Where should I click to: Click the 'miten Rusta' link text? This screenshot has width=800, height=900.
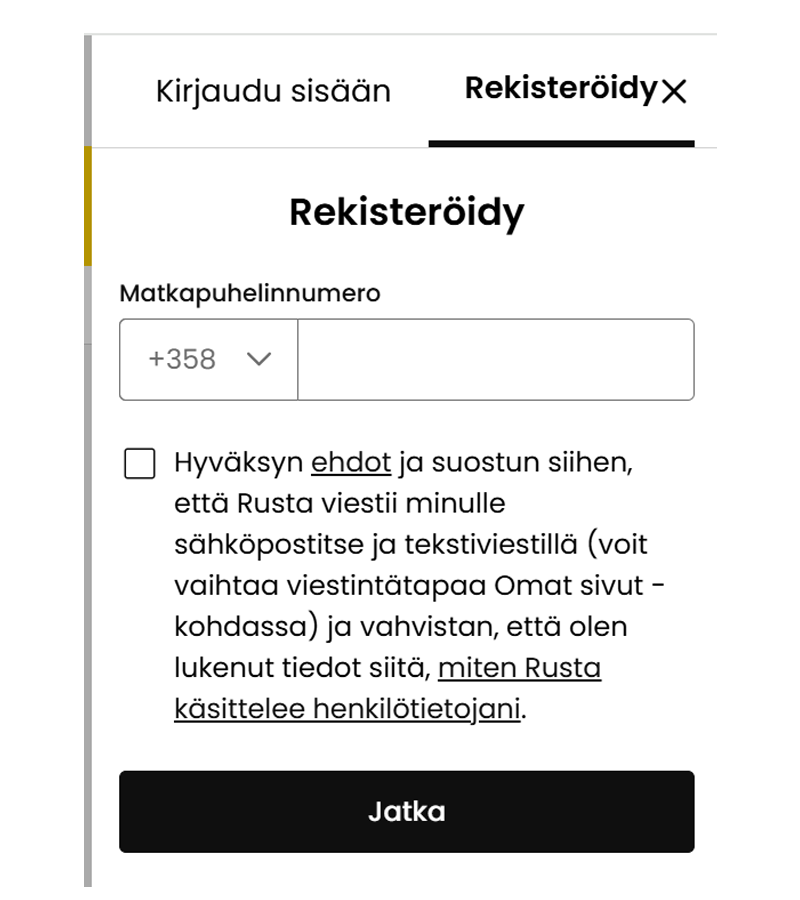(519, 667)
